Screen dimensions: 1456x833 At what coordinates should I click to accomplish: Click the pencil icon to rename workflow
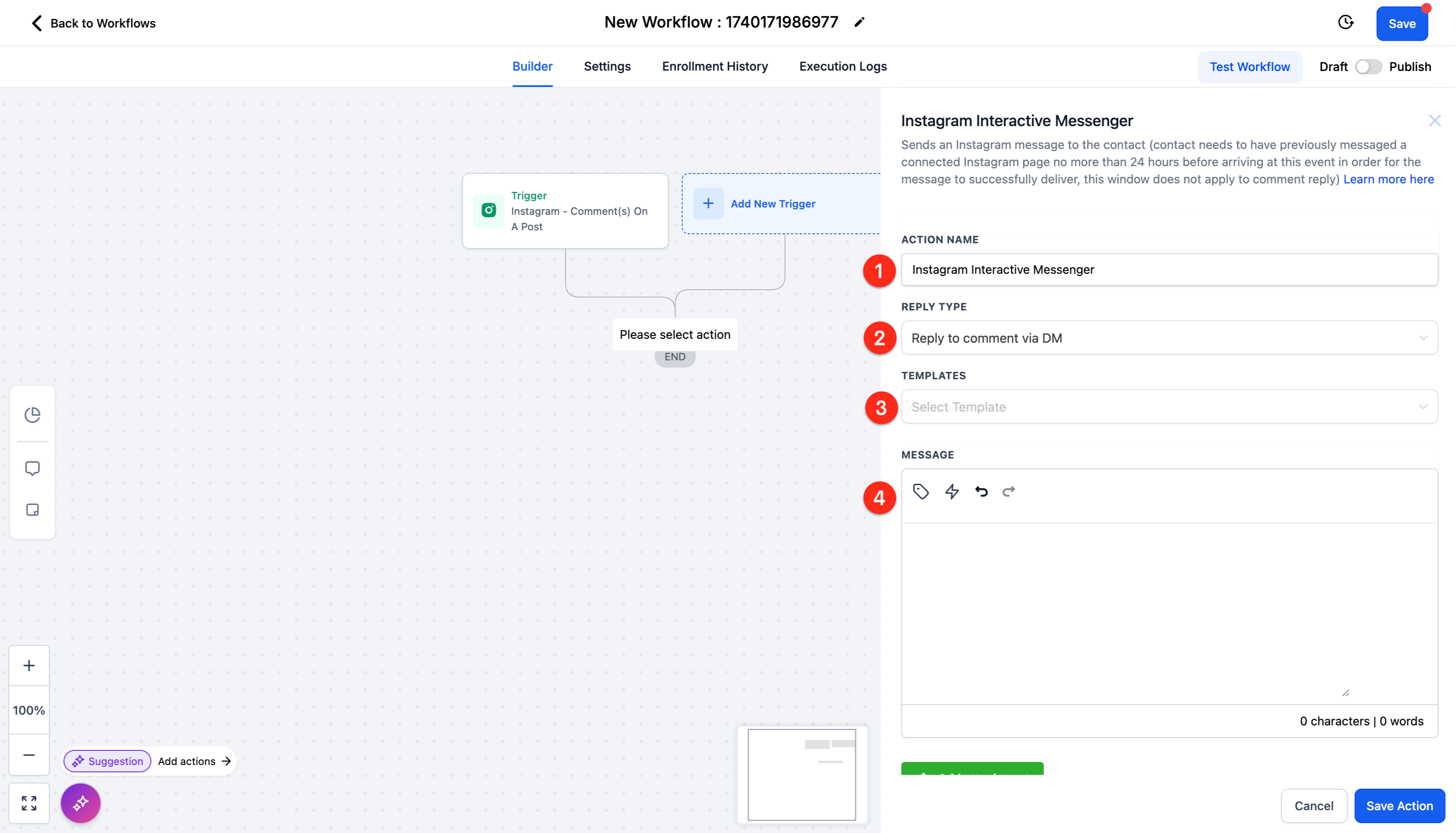point(859,22)
